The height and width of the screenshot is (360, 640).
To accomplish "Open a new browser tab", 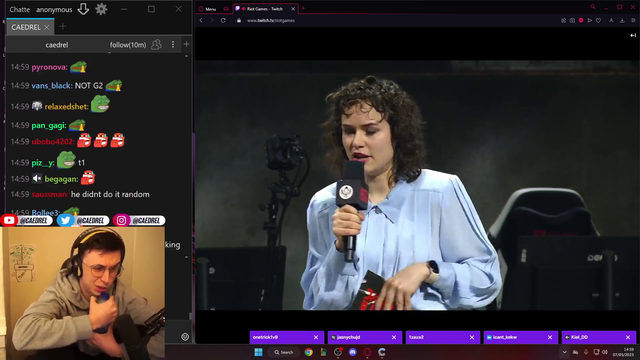I will pyautogui.click(x=303, y=8).
